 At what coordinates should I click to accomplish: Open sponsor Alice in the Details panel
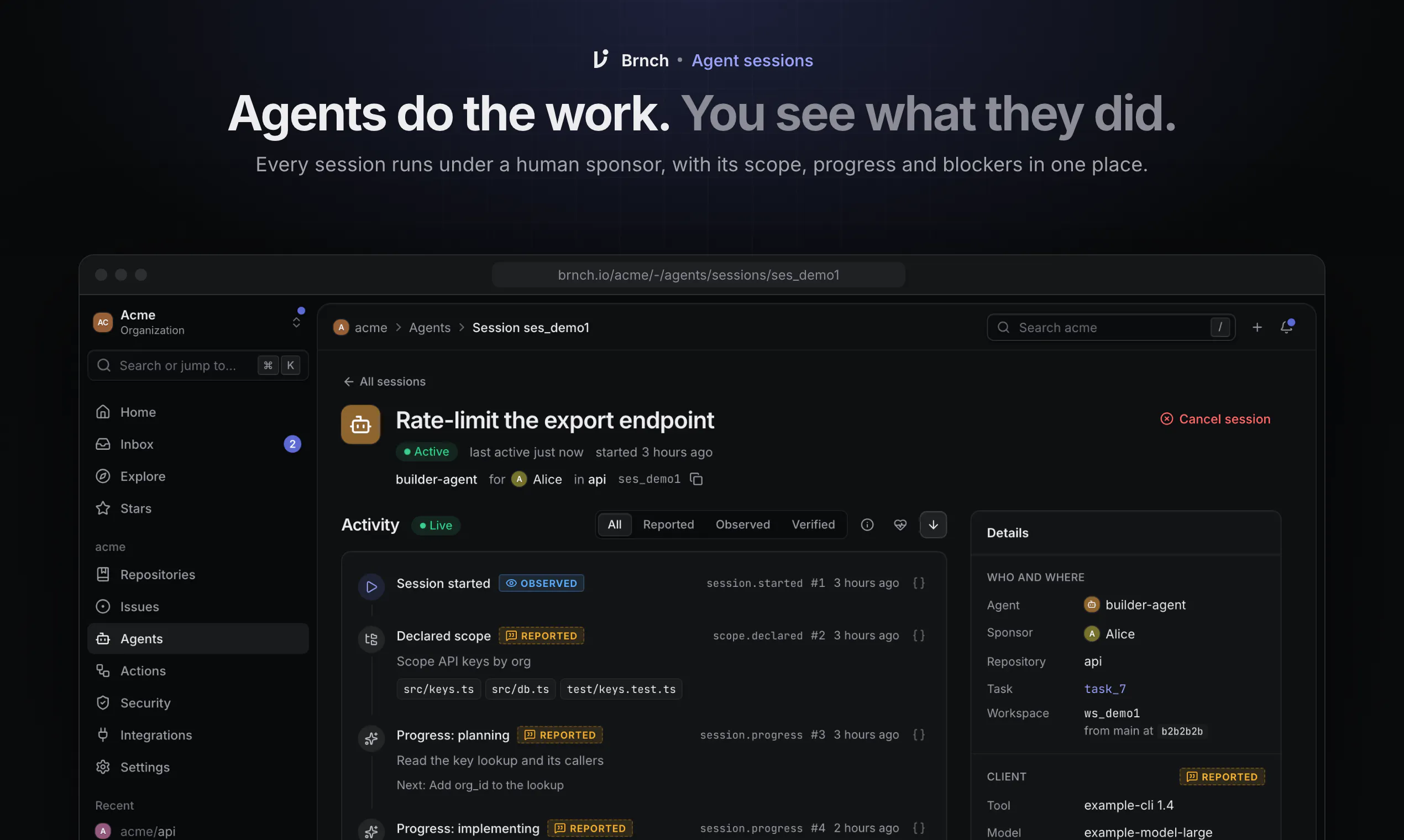coord(1109,634)
